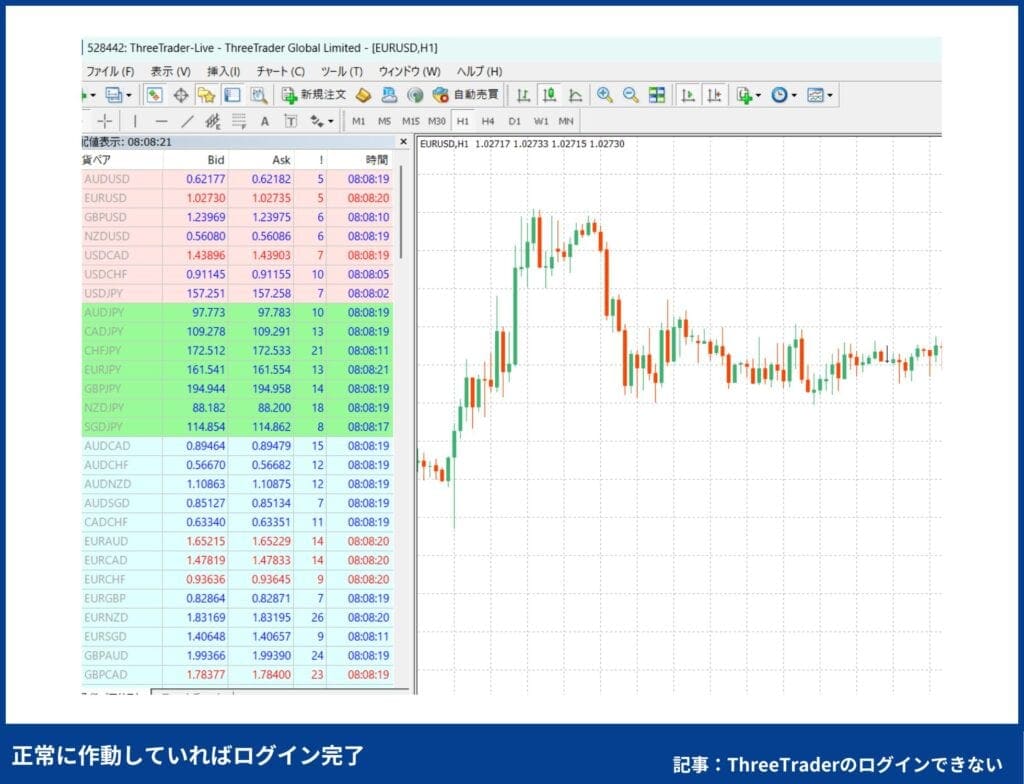Switch chart to candlesticks type
The height and width of the screenshot is (784, 1024).
coord(549,95)
